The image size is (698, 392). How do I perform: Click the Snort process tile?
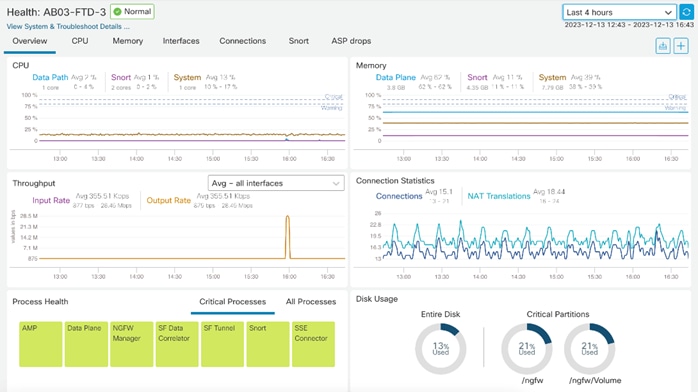pos(268,344)
